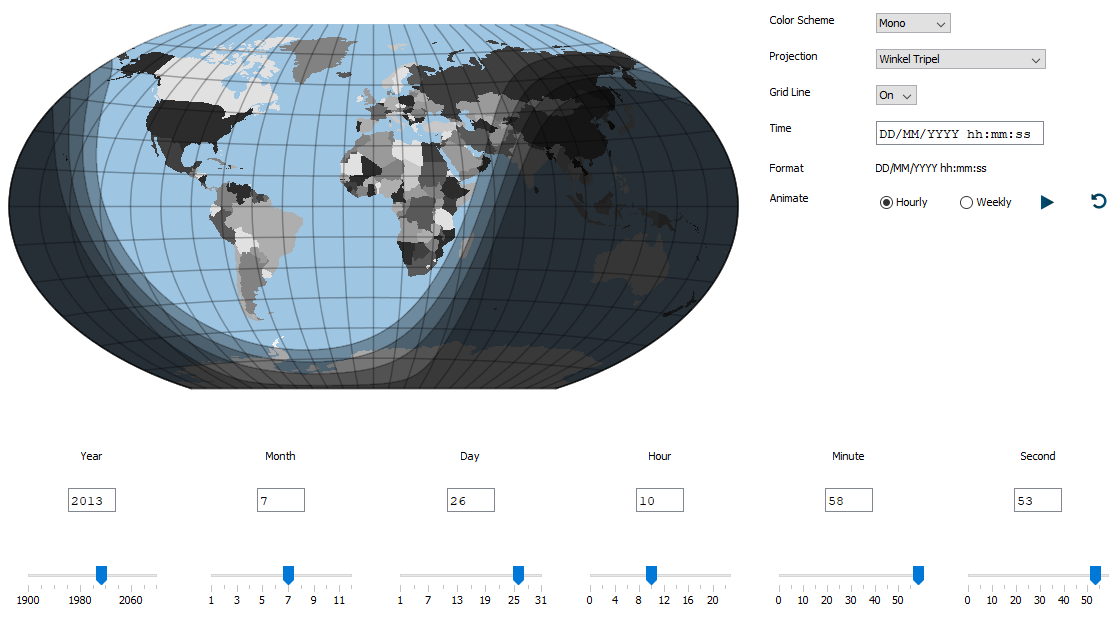Image resolution: width=1119 pixels, height=617 pixels.
Task: Click the 31 tick label on Day slider
Action: click(541, 600)
